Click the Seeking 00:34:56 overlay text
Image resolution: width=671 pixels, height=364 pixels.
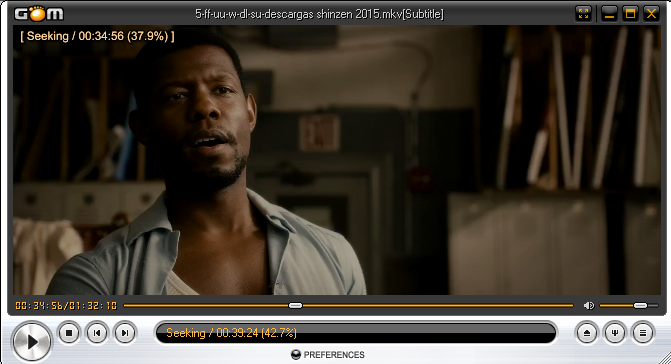pyautogui.click(x=97, y=36)
